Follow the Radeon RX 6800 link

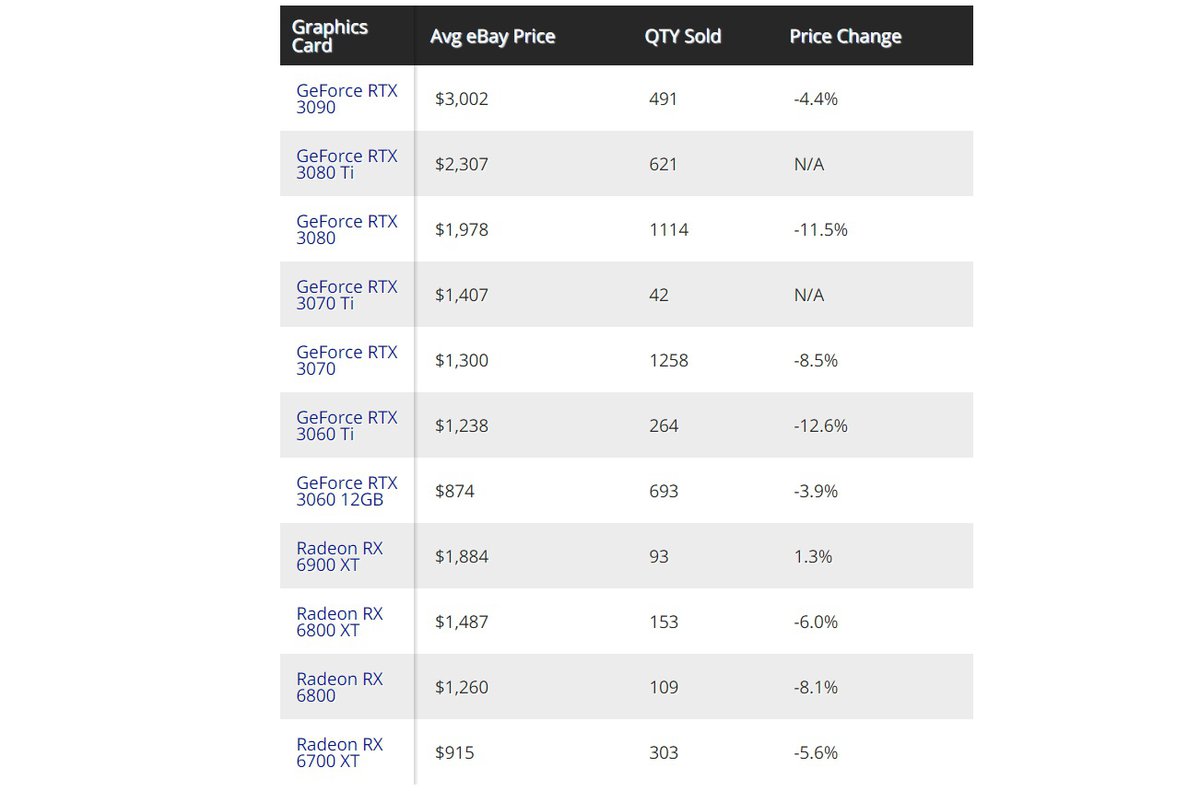point(339,687)
